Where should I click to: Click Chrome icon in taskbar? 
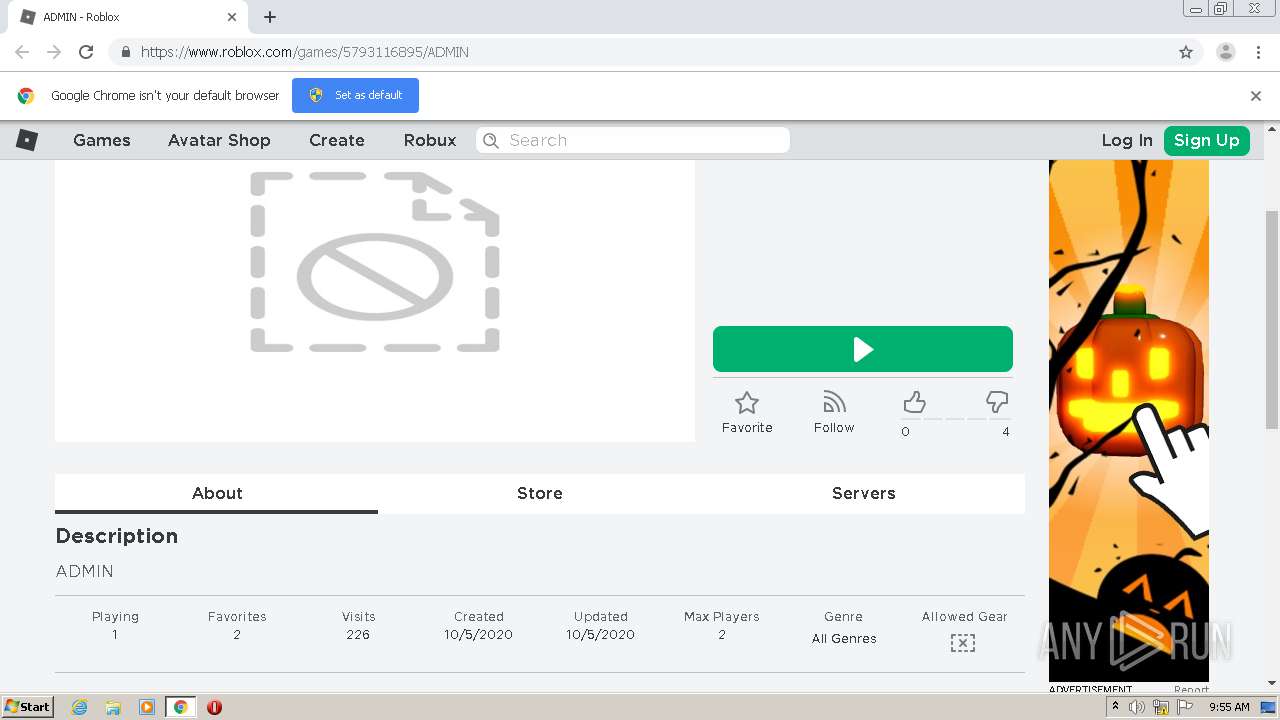pos(180,707)
